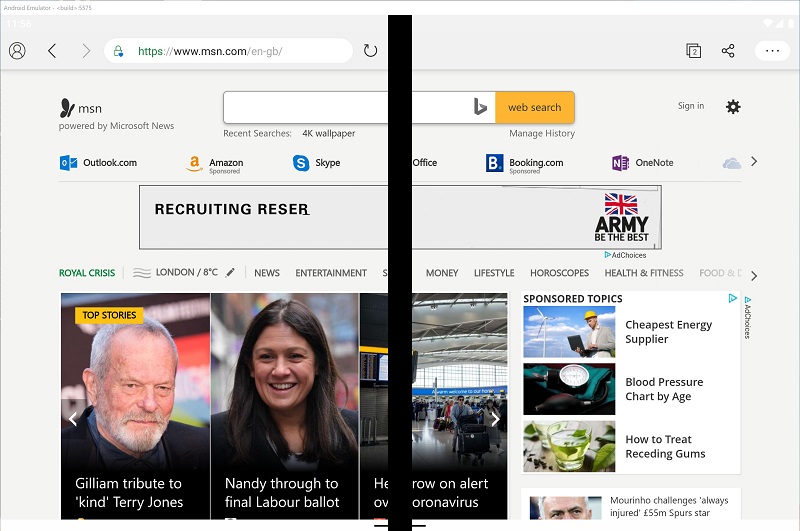Expand more shortcuts with the right chevron

coord(754,162)
